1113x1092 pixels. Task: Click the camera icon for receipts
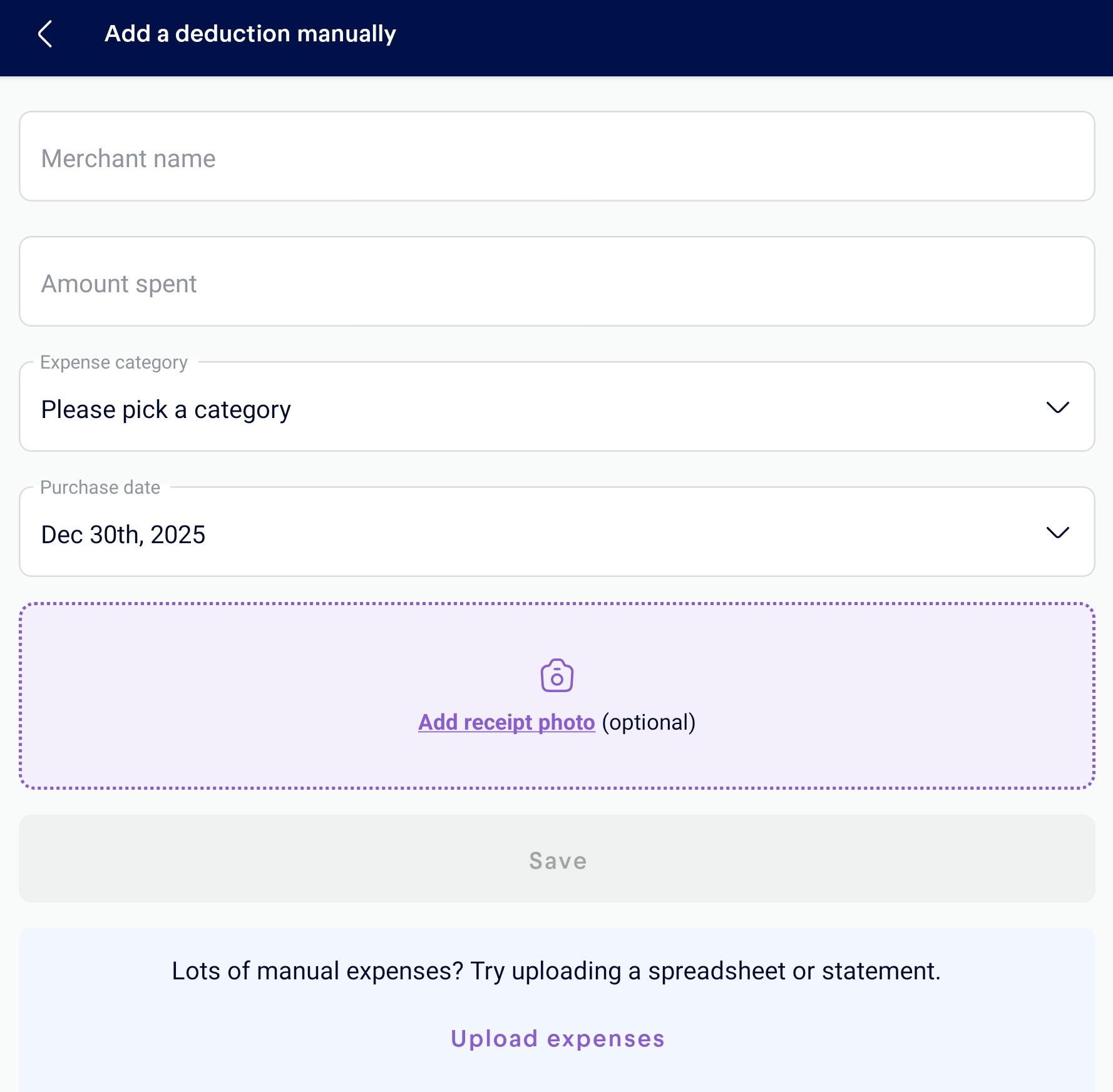pos(556,675)
